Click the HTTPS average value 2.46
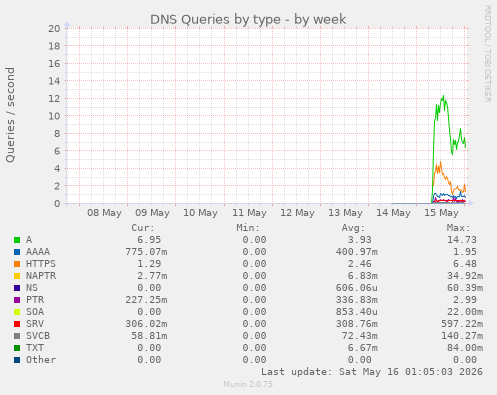497x395 pixels. point(360,264)
